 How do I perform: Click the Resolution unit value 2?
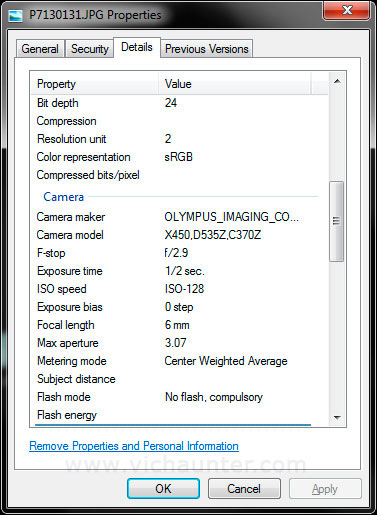168,139
